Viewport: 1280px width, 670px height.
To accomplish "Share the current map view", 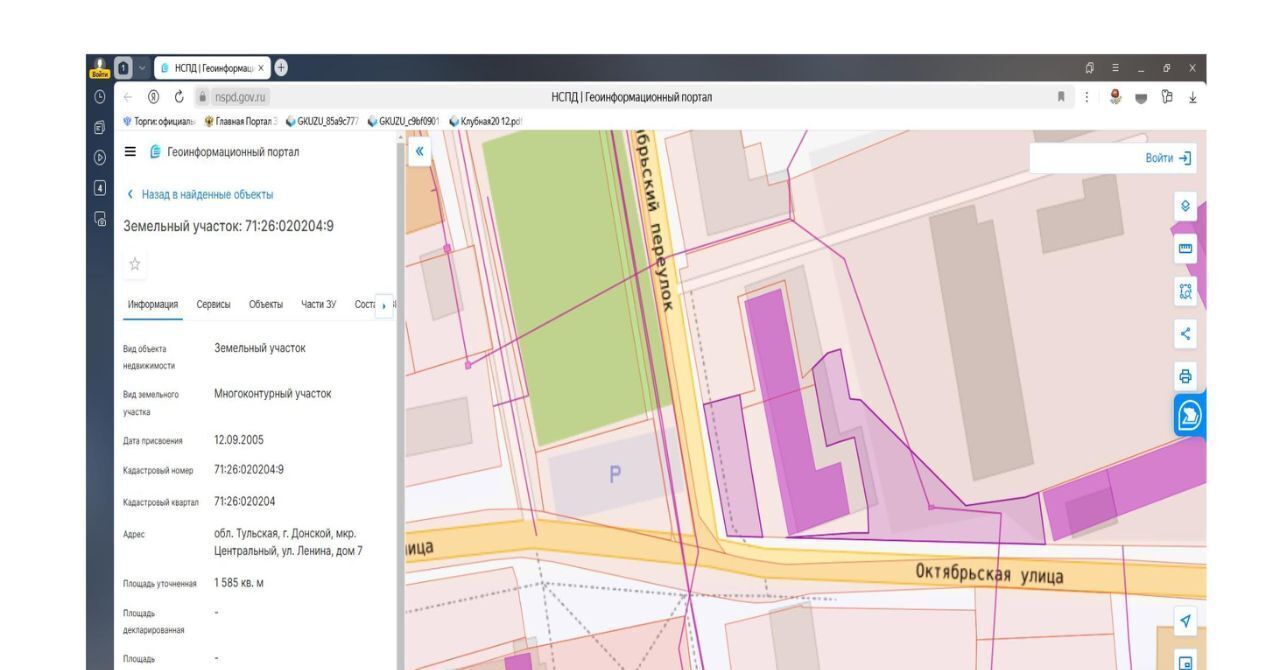I will coord(1185,334).
